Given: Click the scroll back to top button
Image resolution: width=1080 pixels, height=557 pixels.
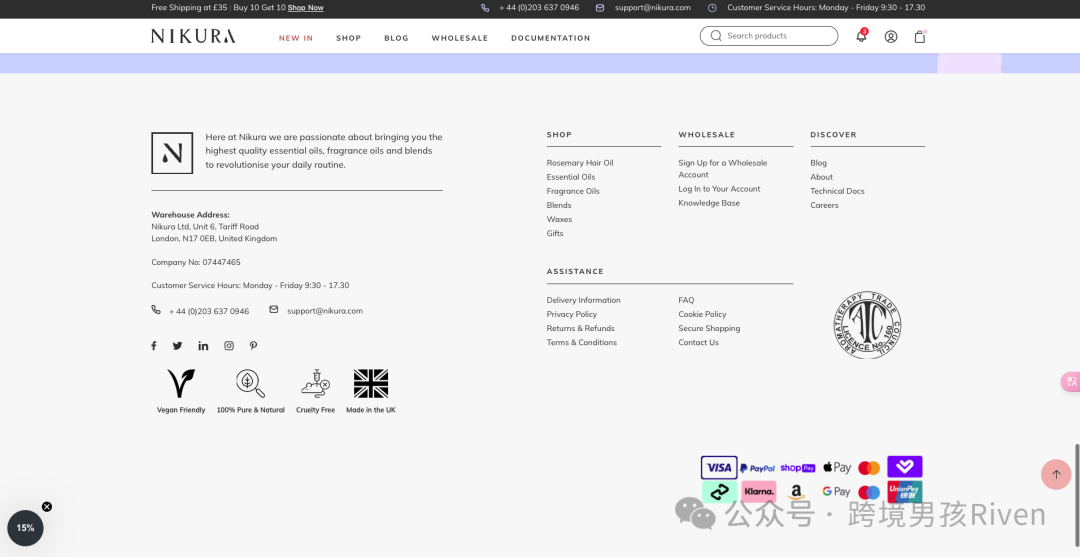Looking at the screenshot, I should click(1056, 474).
